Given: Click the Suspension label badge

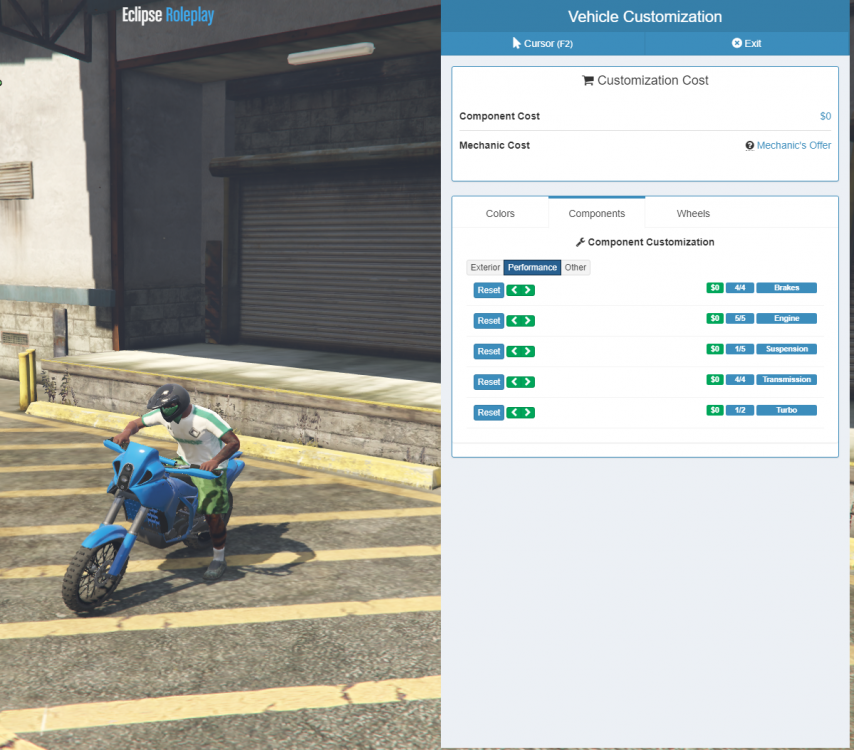Looking at the screenshot, I should point(786,349).
